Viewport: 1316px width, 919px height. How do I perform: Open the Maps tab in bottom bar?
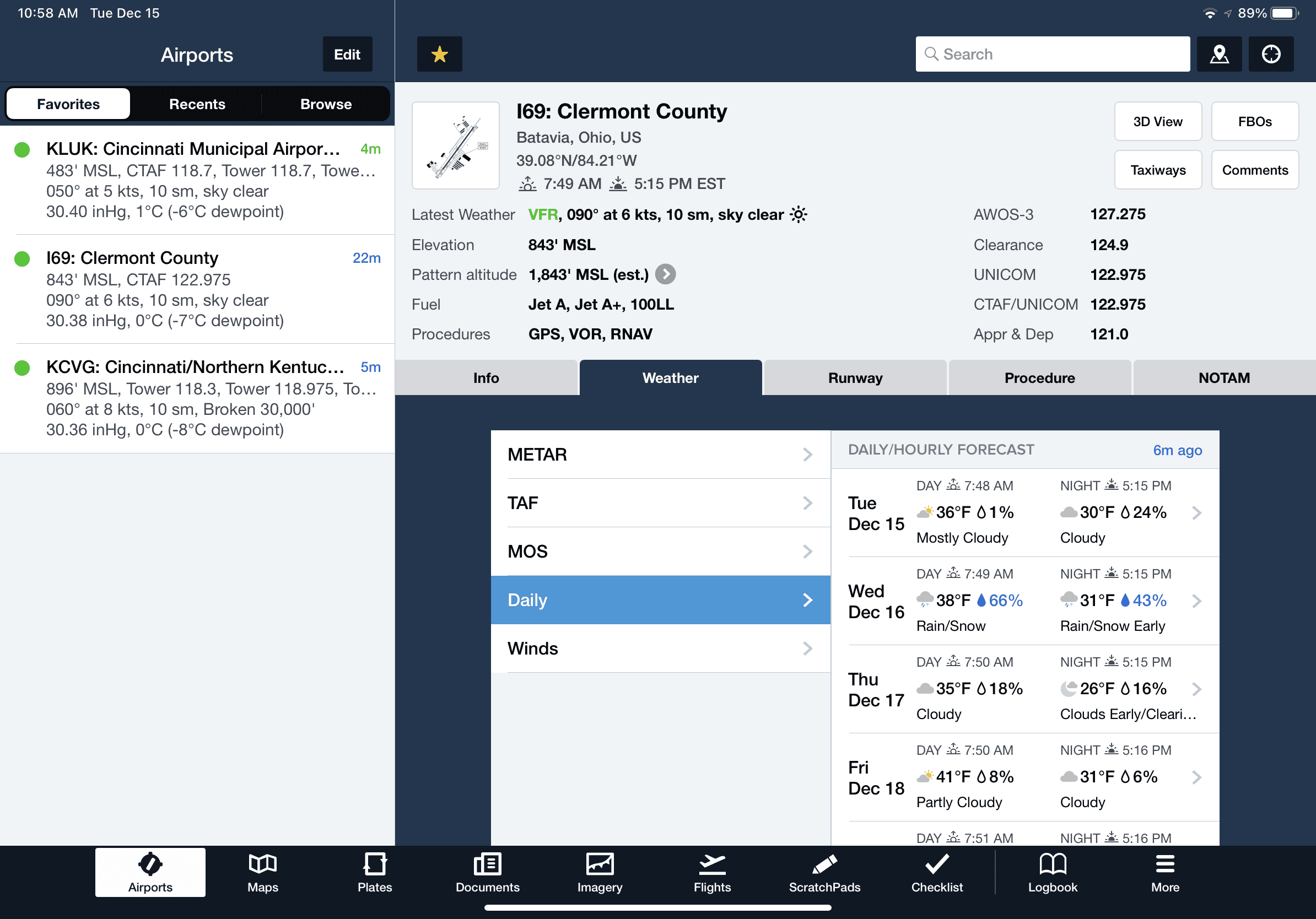(262, 872)
